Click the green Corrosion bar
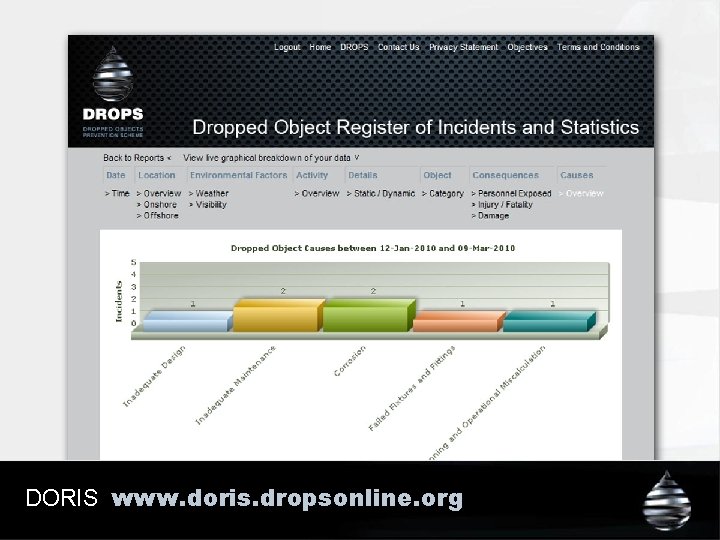 coord(369,315)
